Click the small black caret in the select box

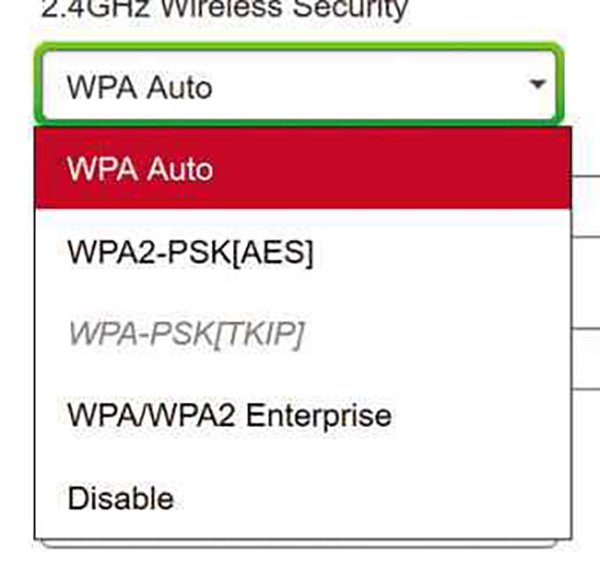coord(538,84)
